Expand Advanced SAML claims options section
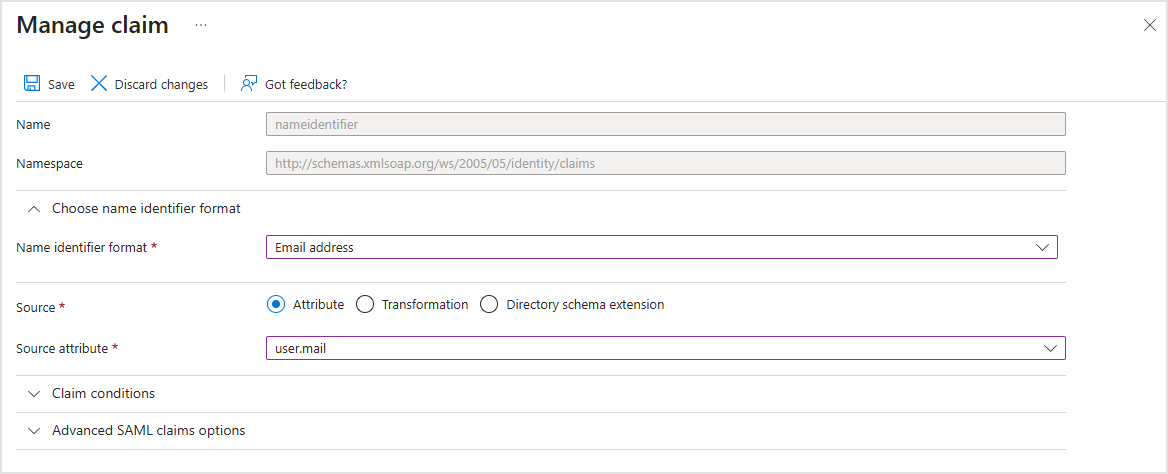The height and width of the screenshot is (474, 1168). point(136,431)
